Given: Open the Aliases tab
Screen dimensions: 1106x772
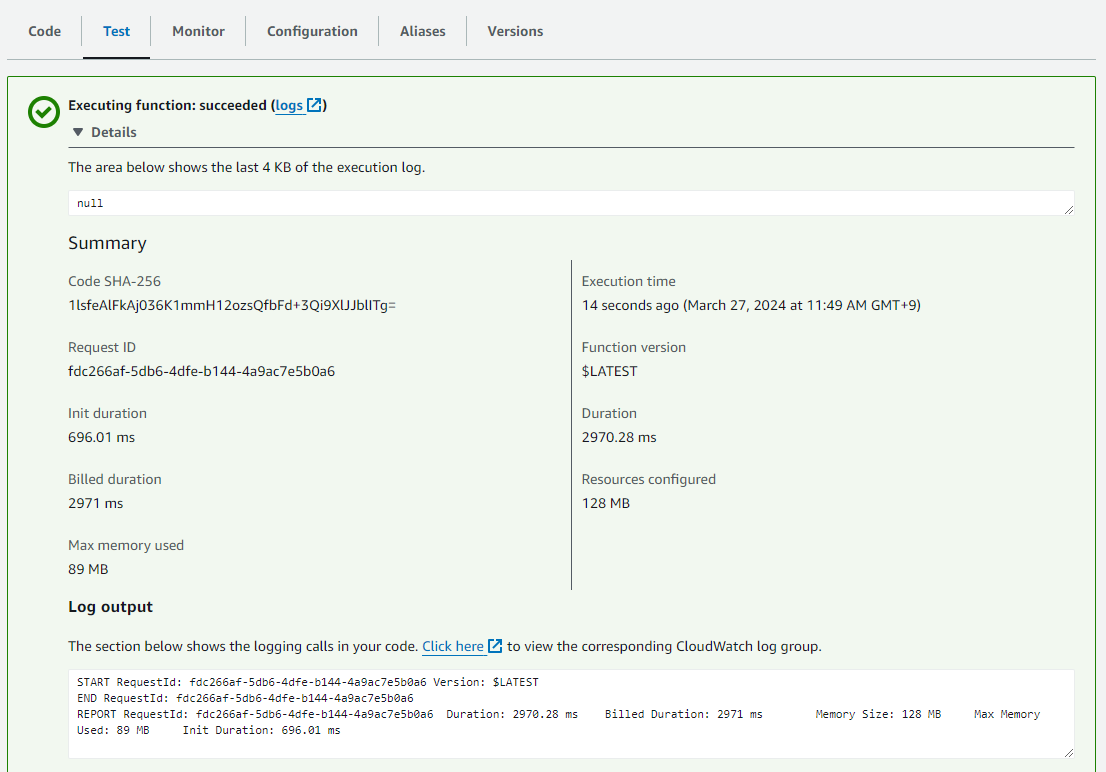Looking at the screenshot, I should click(423, 31).
